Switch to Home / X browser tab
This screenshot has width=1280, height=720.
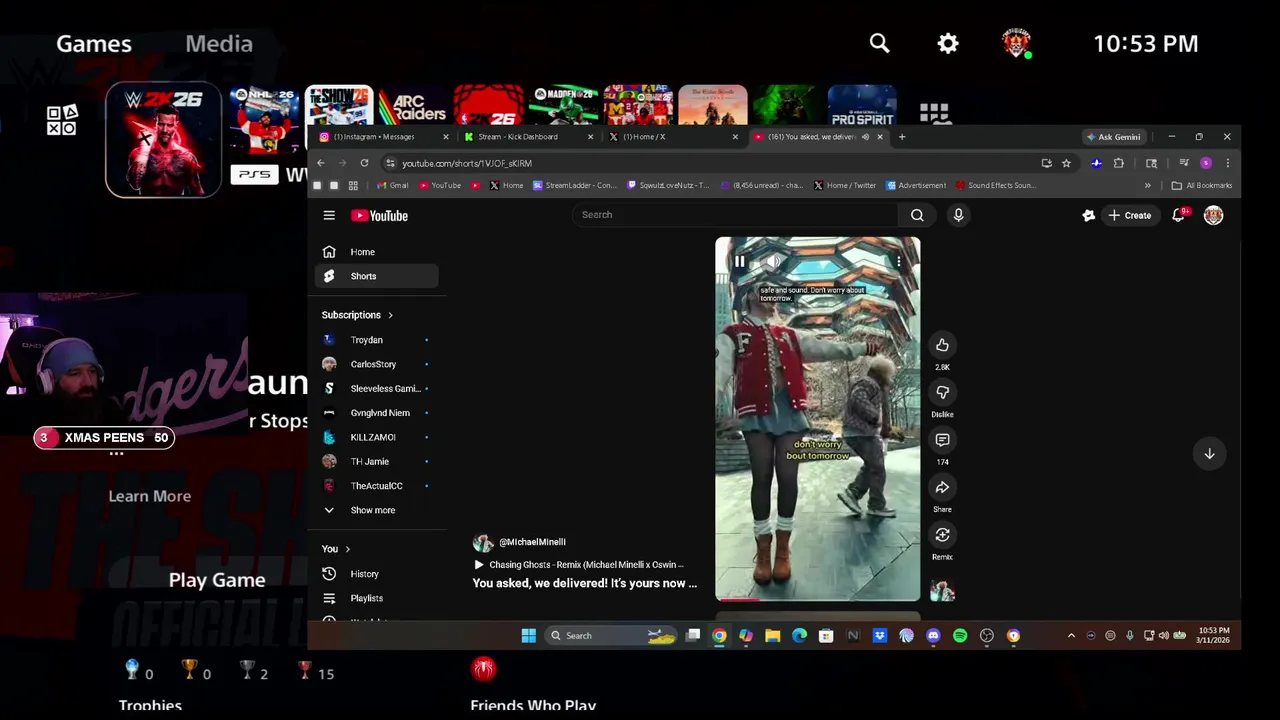click(674, 137)
